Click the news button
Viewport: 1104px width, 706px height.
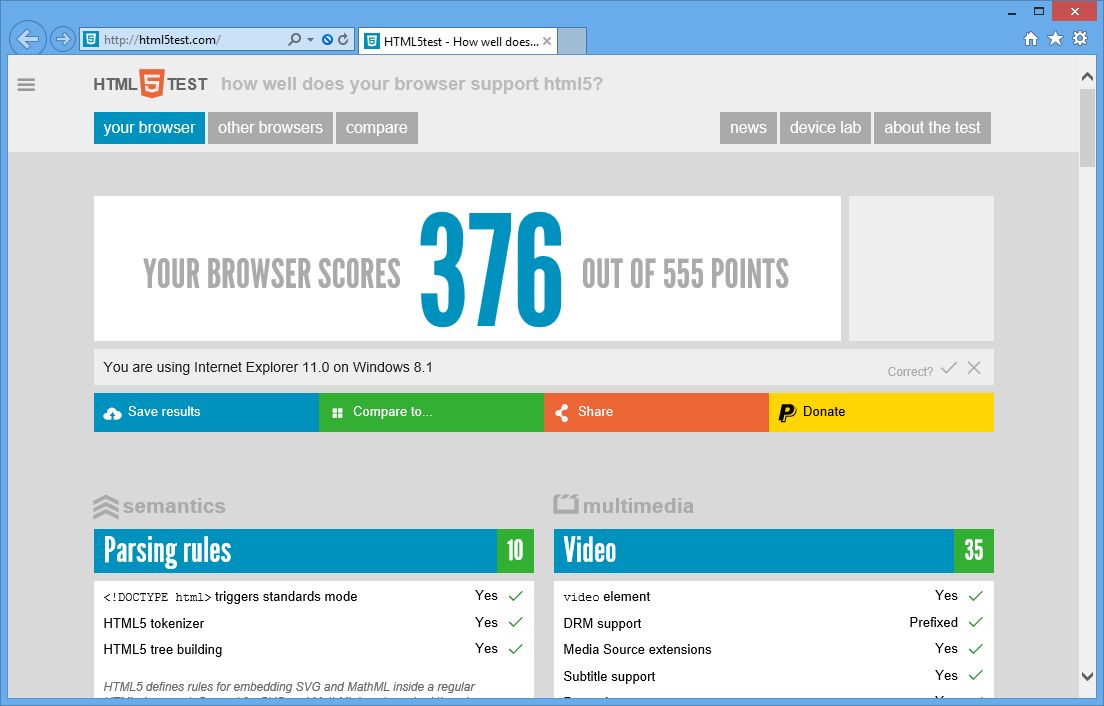coord(748,127)
